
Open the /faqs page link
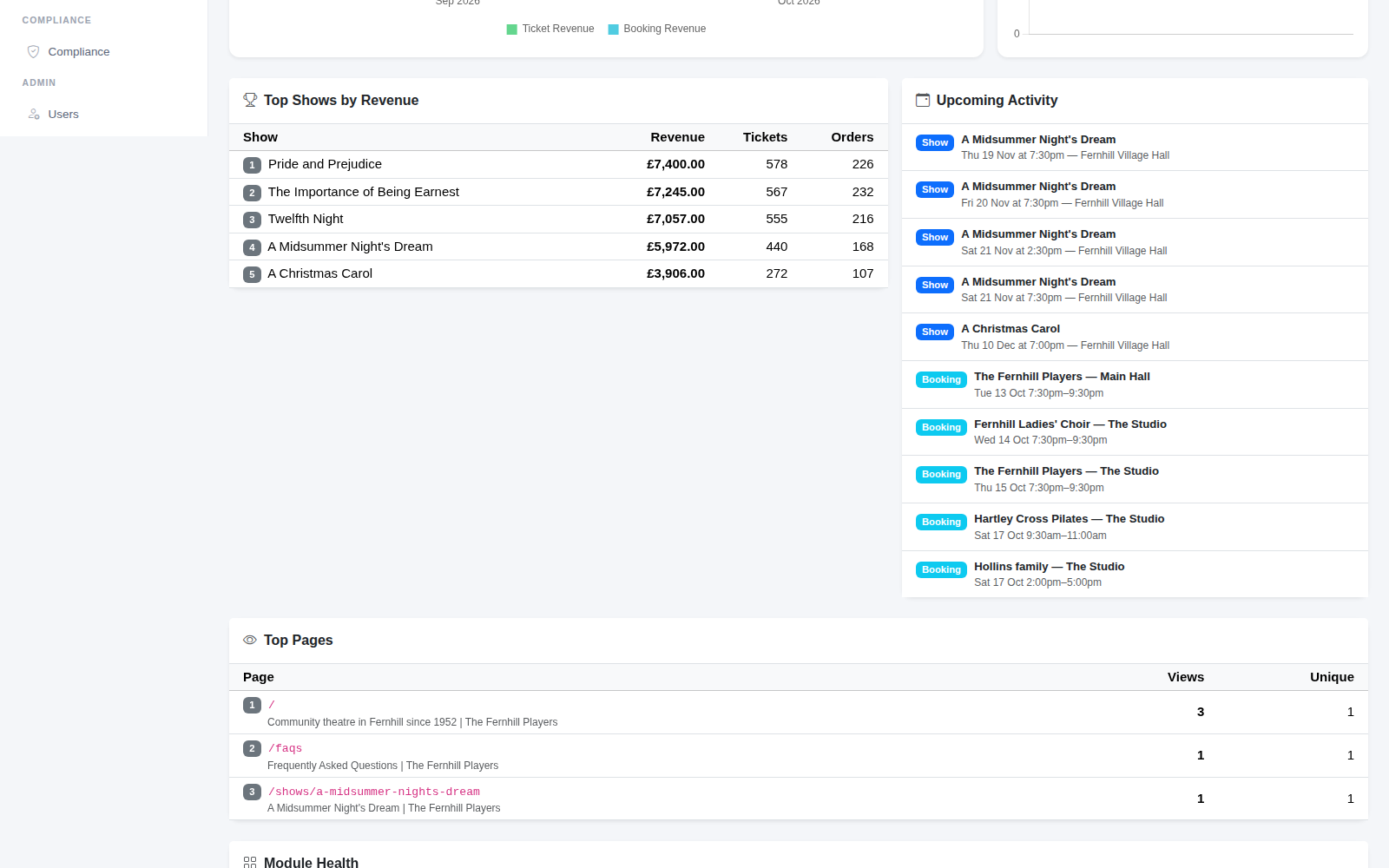click(x=285, y=748)
